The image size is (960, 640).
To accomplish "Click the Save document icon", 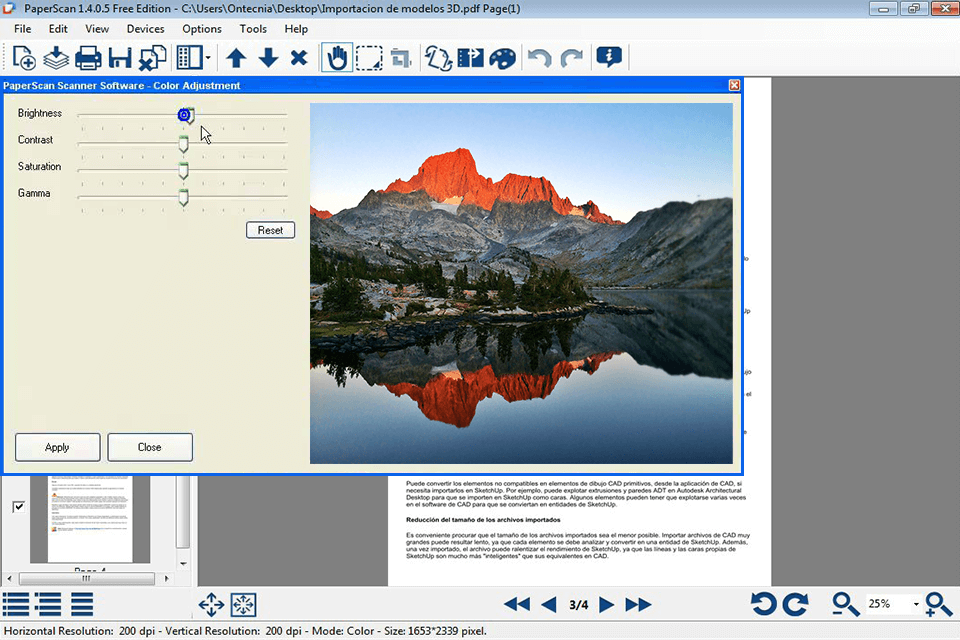I will tap(119, 57).
